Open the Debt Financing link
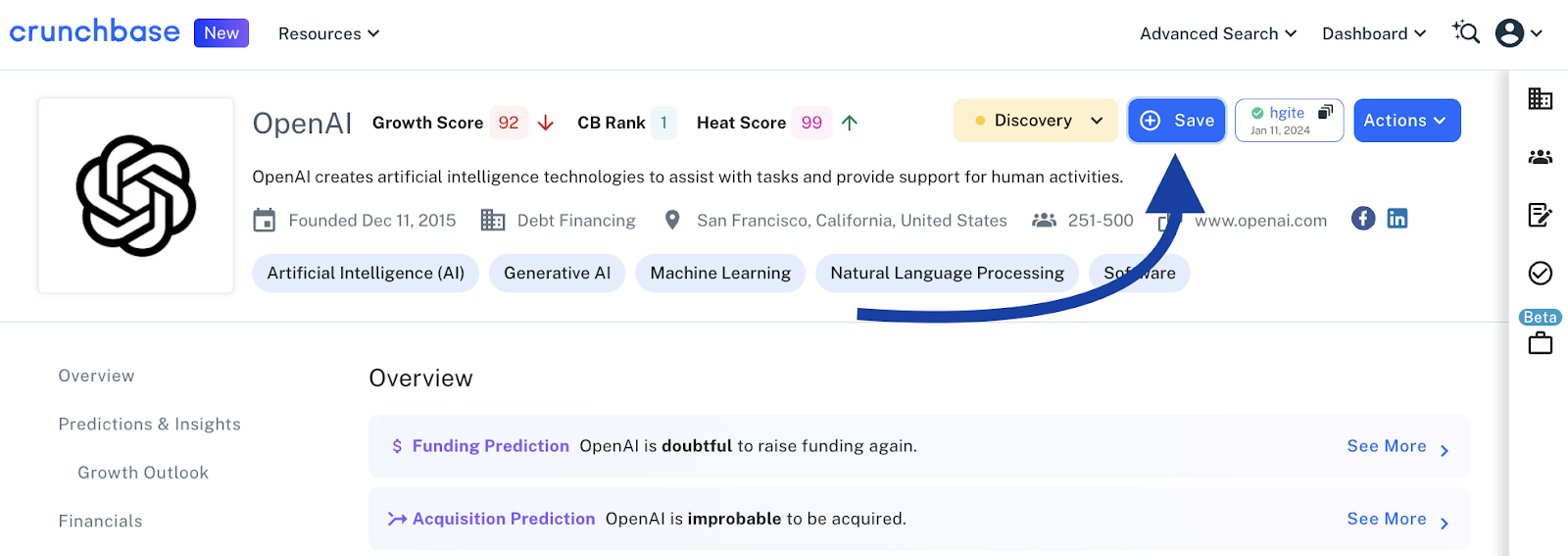The height and width of the screenshot is (556, 1568). [576, 221]
